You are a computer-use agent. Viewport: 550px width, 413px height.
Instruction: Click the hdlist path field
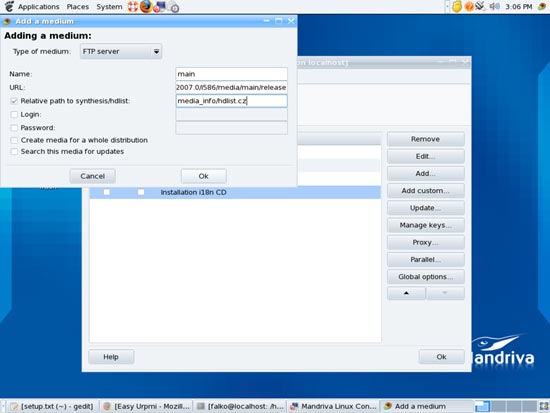(x=232, y=101)
